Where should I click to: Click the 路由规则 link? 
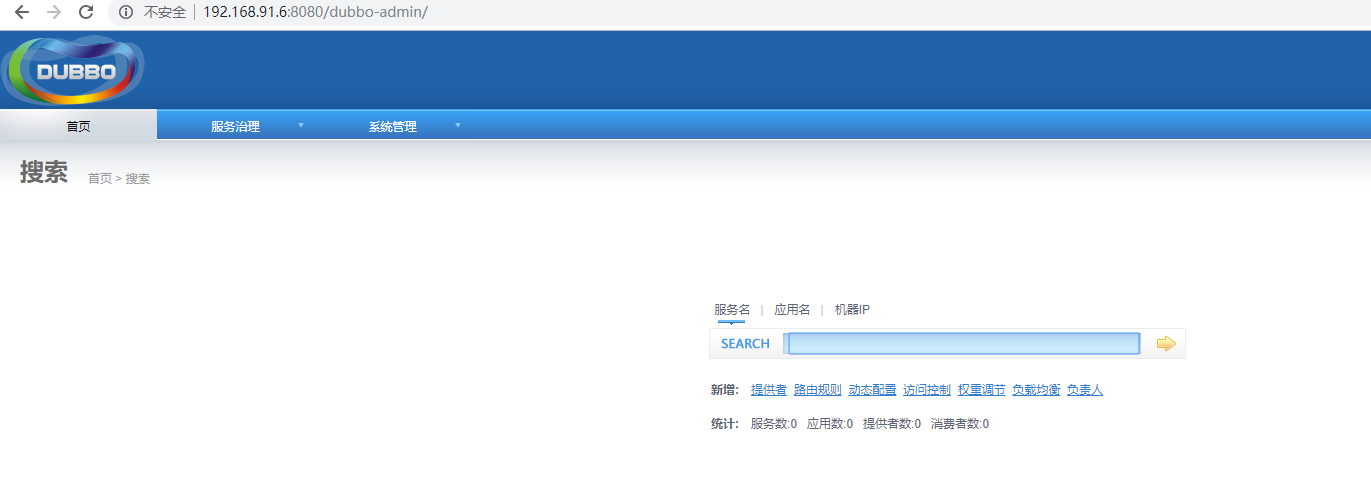pyautogui.click(x=818, y=390)
